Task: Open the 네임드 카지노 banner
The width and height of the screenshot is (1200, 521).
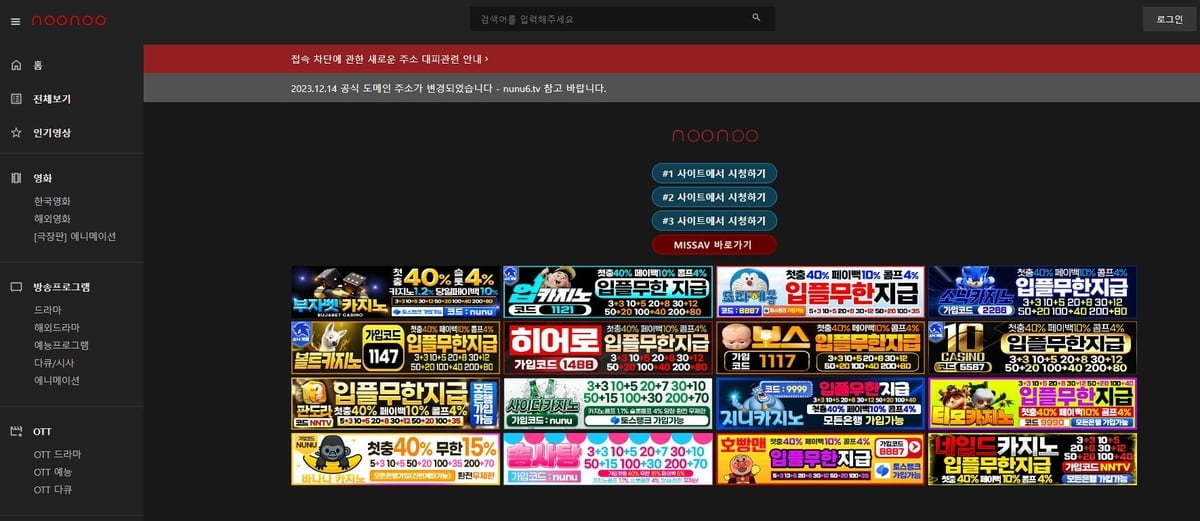Action: pos(1033,459)
